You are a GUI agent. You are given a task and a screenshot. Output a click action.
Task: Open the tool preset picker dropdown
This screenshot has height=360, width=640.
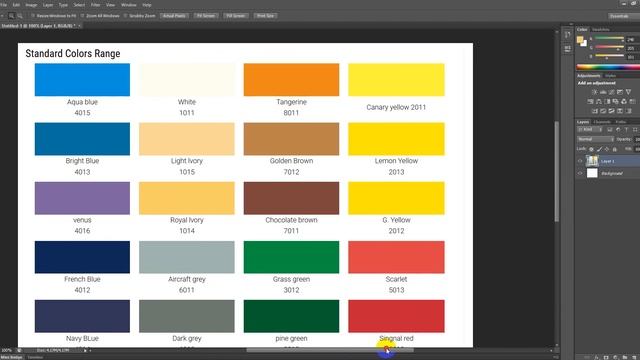point(2,16)
